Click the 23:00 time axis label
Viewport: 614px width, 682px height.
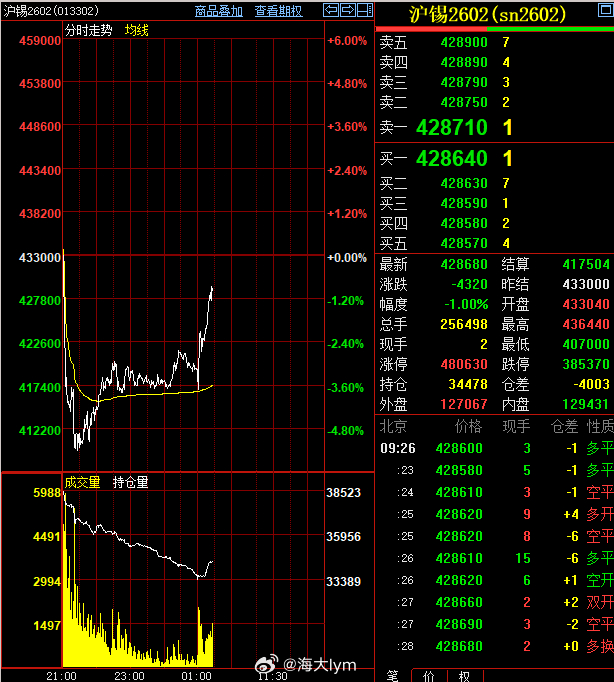point(129,676)
